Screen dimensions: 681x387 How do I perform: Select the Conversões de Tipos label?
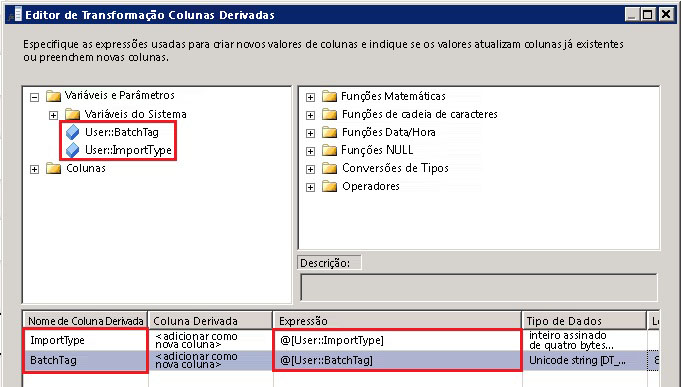(x=395, y=168)
